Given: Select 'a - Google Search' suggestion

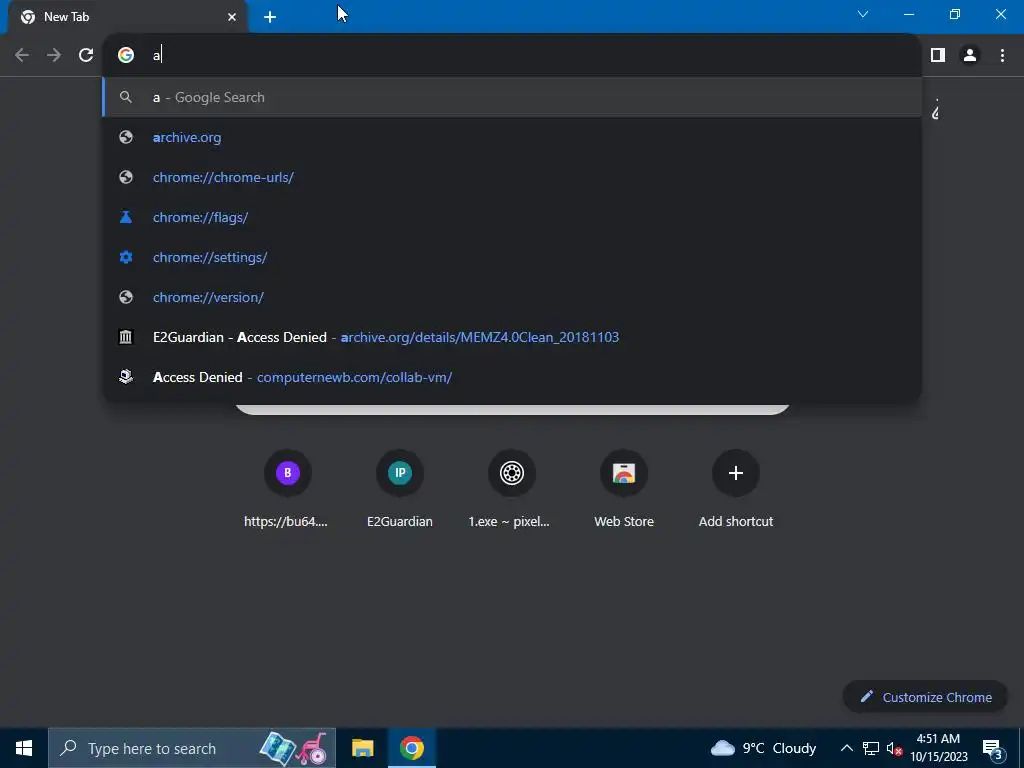Looking at the screenshot, I should point(512,97).
